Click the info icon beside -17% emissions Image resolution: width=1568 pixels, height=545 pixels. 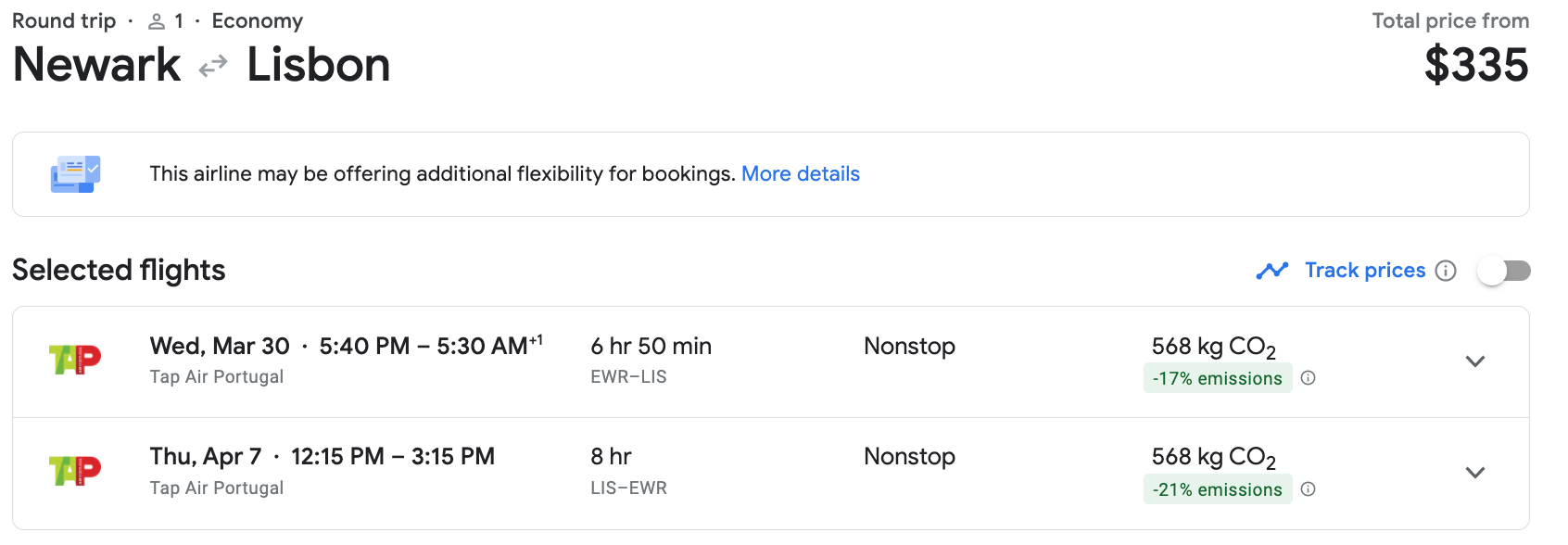1308,378
